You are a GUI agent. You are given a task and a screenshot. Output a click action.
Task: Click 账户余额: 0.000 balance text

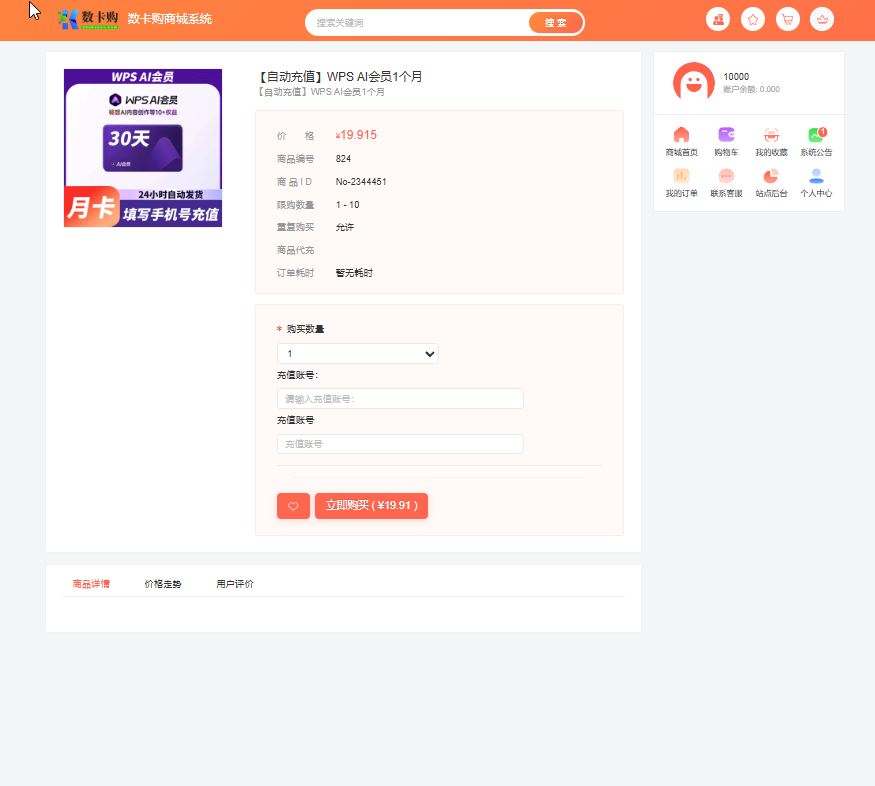coord(751,89)
